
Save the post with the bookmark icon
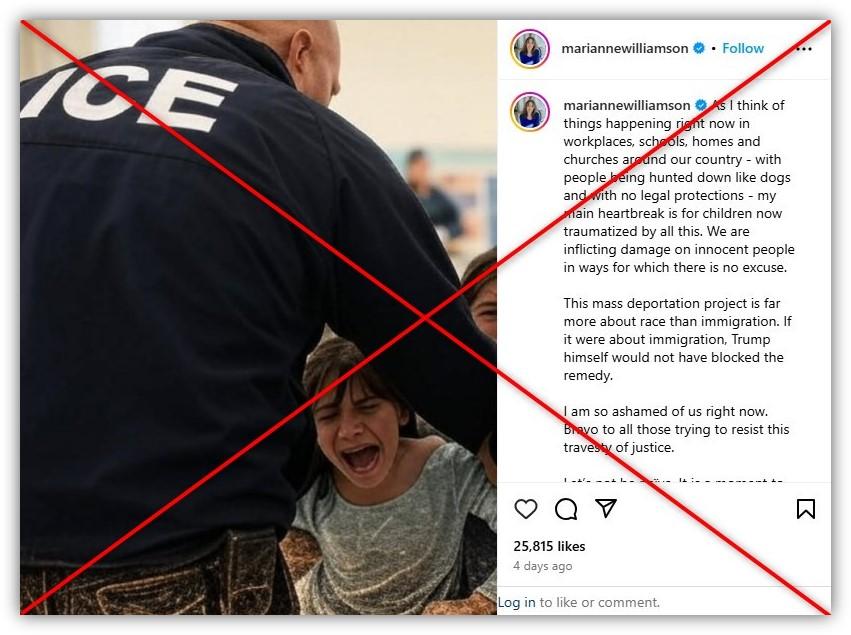[x=806, y=509]
